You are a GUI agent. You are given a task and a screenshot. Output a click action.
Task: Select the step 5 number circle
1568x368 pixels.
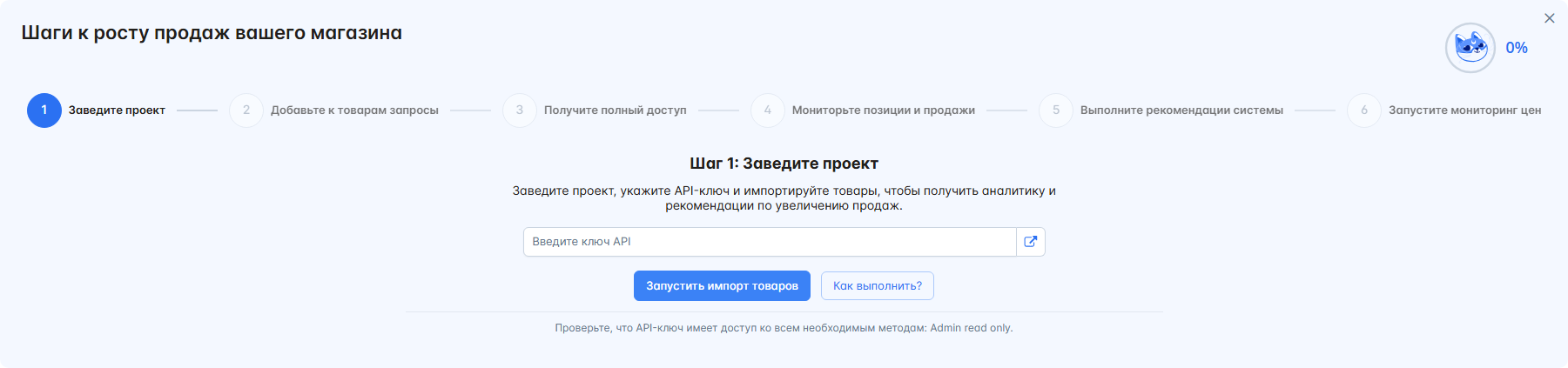click(1056, 110)
